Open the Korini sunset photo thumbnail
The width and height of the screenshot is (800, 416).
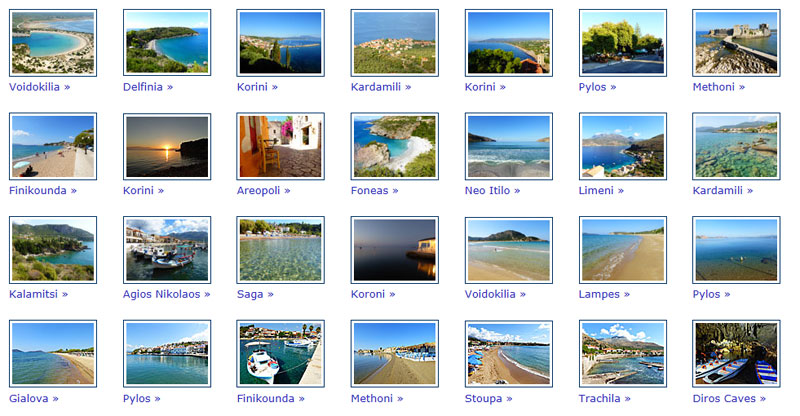click(167, 146)
